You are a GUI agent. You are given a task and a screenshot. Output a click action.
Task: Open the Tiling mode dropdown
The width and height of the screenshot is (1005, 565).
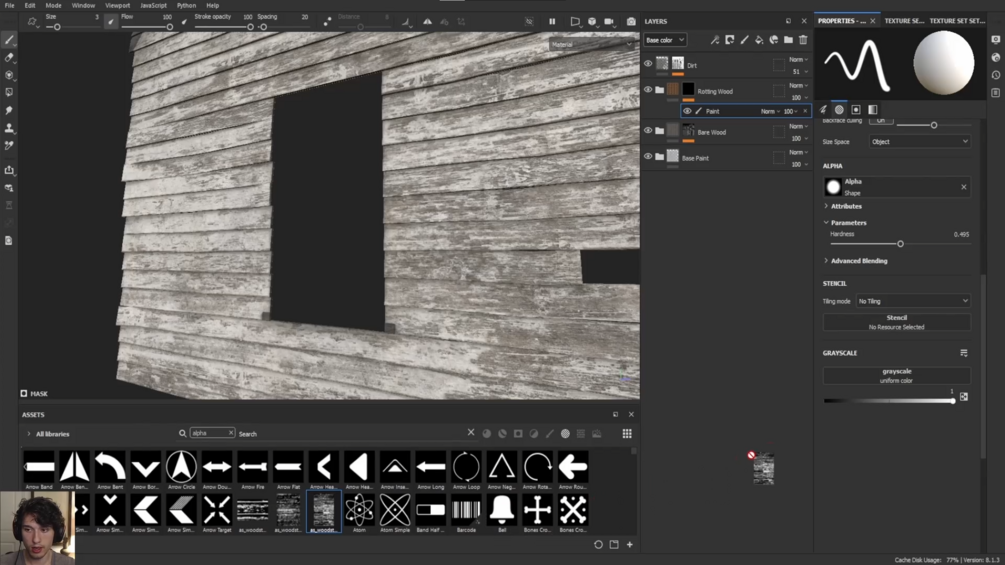click(x=913, y=301)
